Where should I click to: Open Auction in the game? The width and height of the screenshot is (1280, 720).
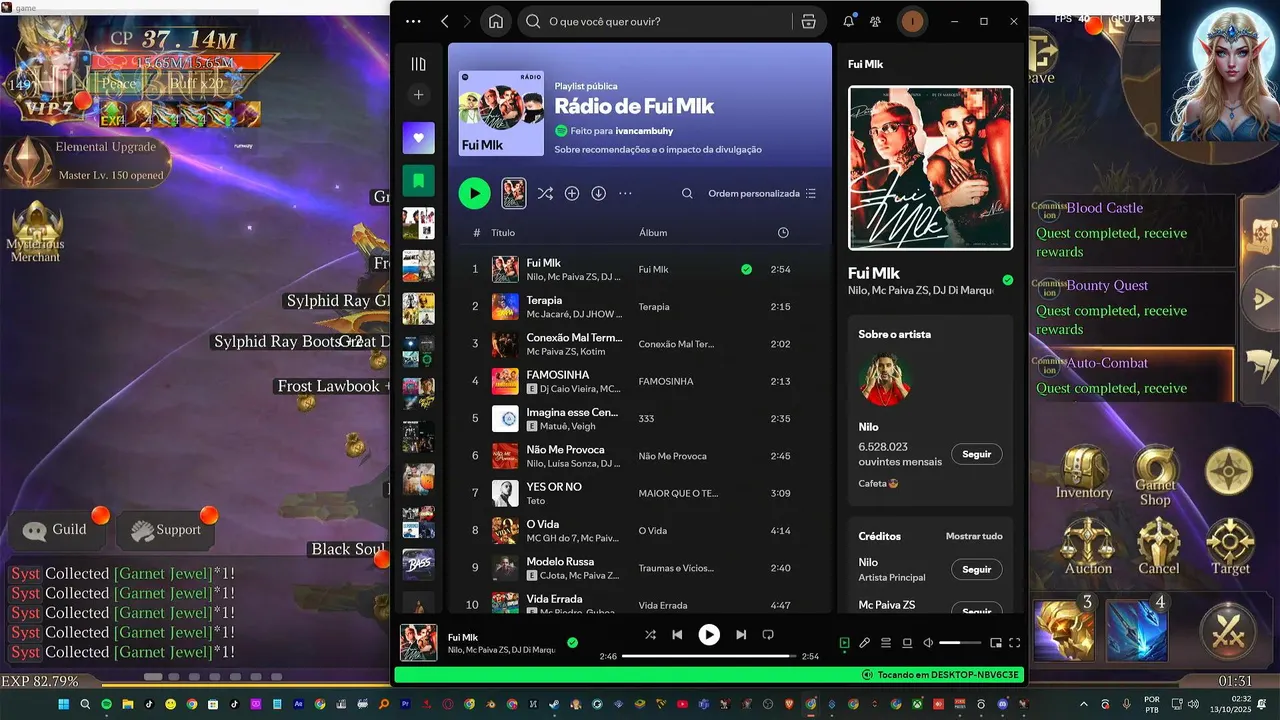click(1088, 547)
